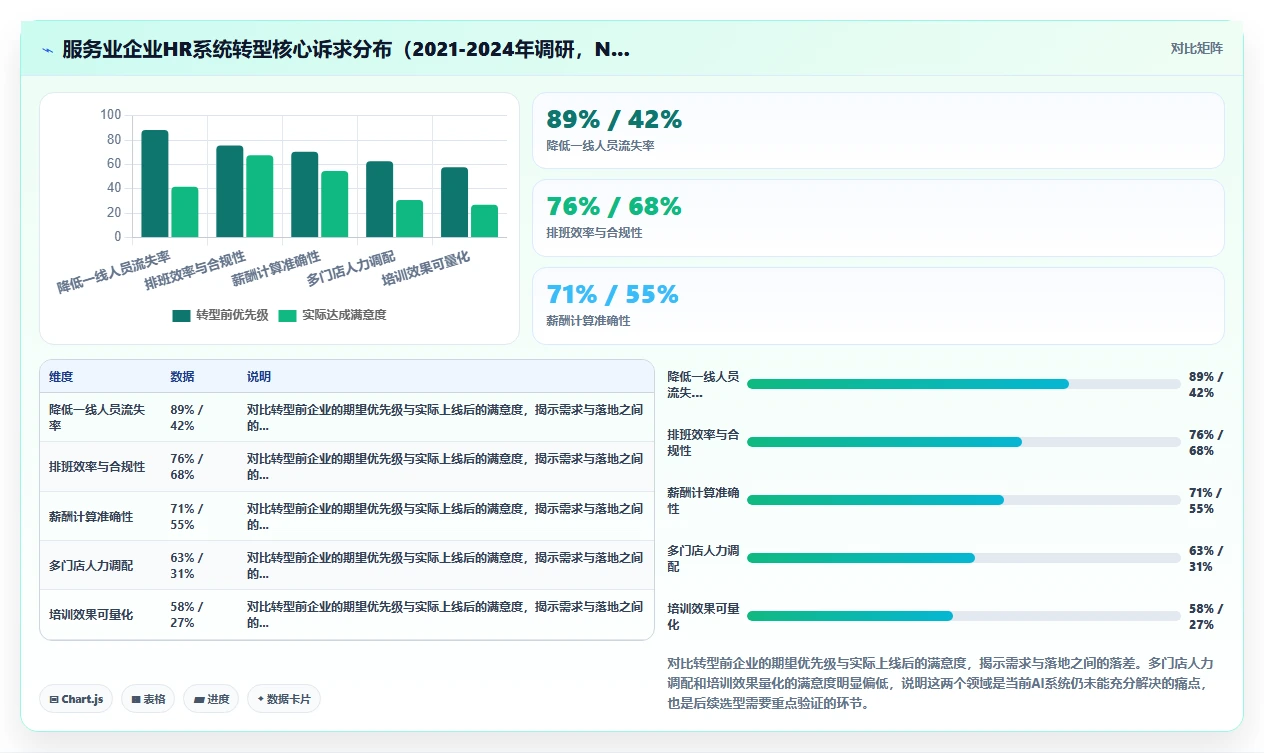Click the 对比矩阵 label in the header

tap(1196, 48)
